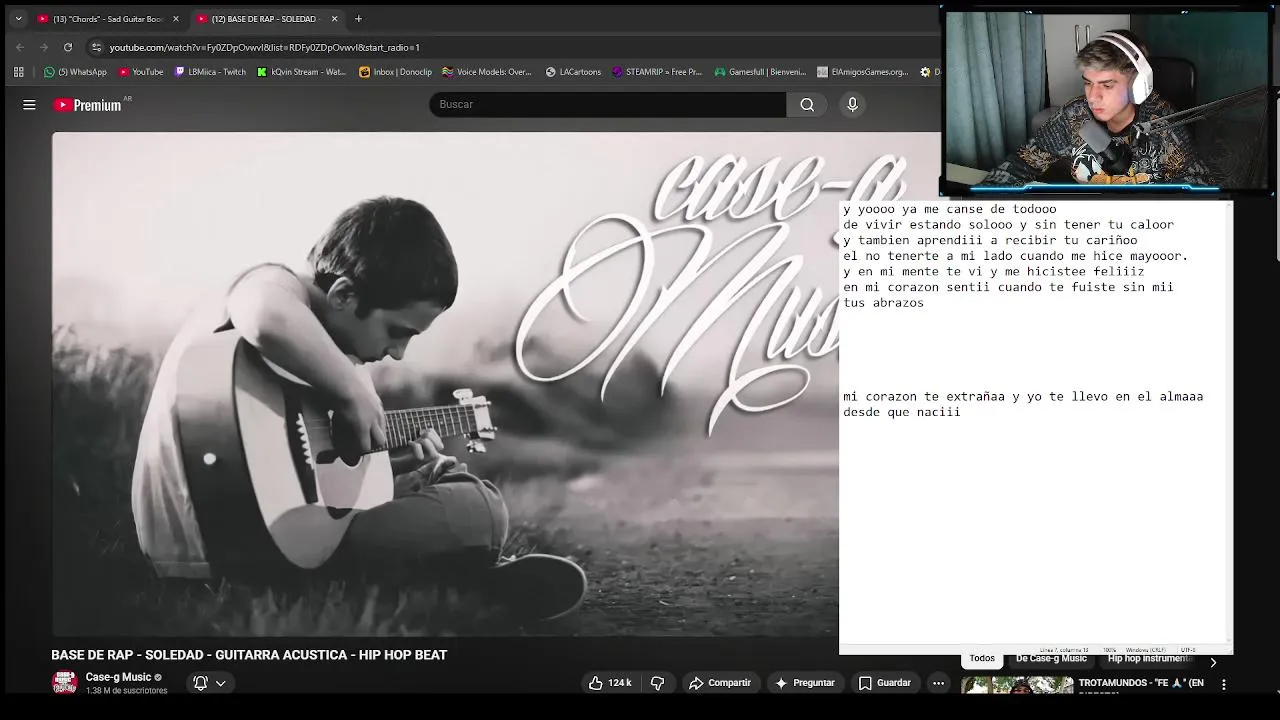Screen dimensions: 1280x720
Task: Open the Case-g Music channel avatar
Action: click(65, 683)
